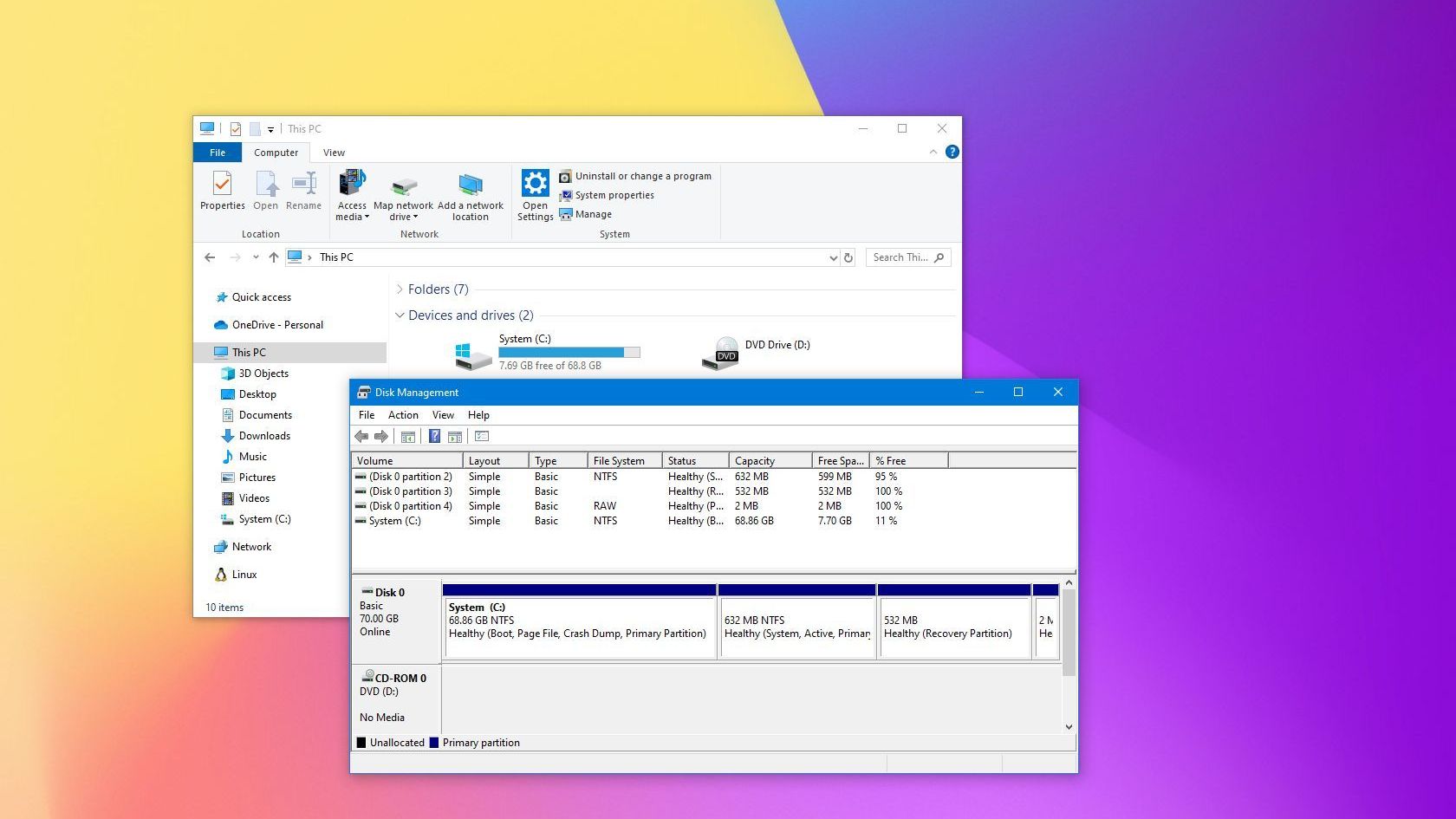Select the System (C:) drive in Devices and drives

pos(548,352)
